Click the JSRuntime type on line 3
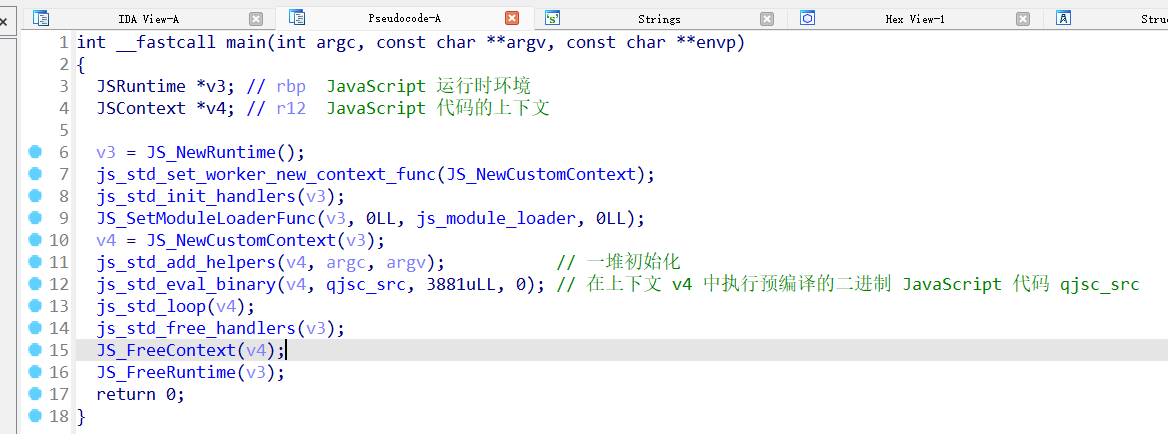The image size is (1168, 434). point(141,86)
